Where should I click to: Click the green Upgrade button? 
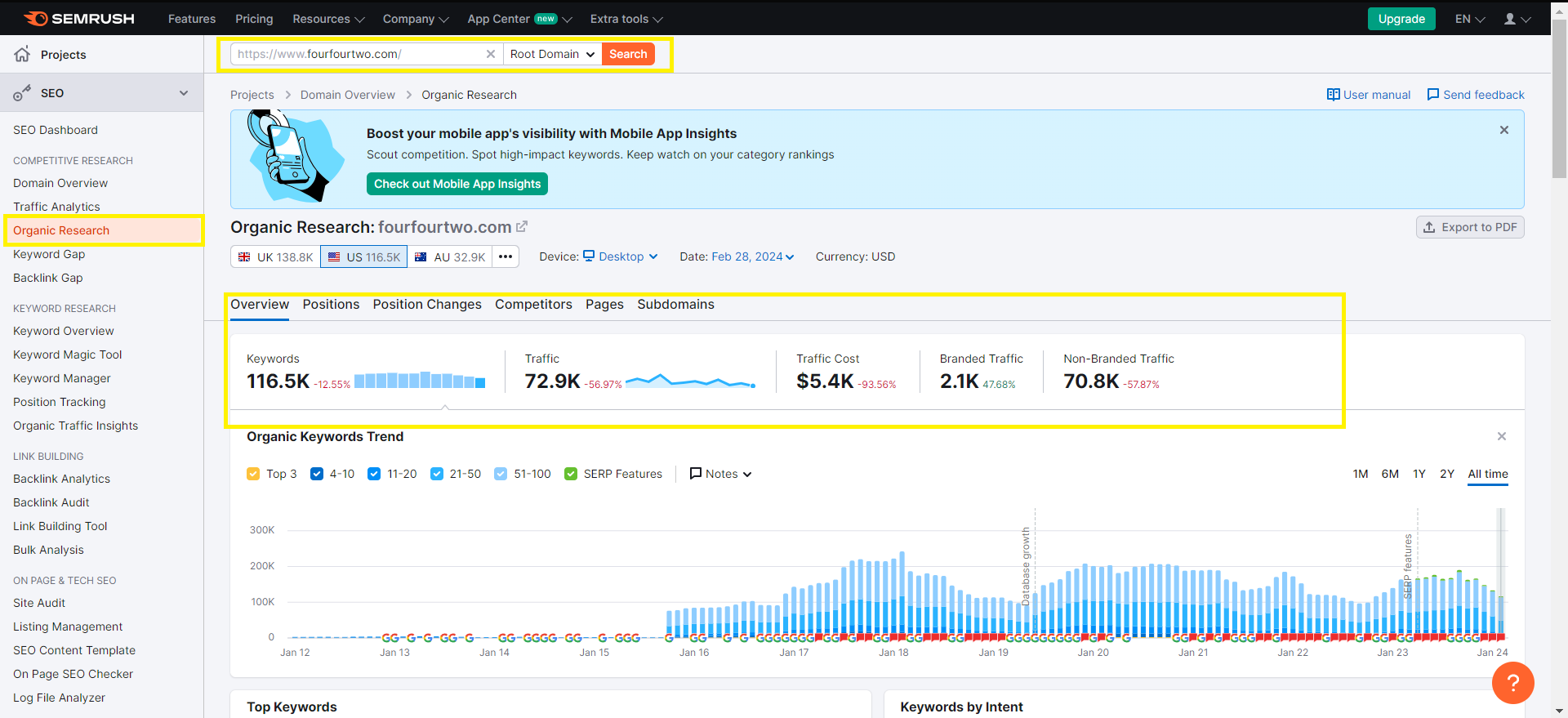(1401, 19)
